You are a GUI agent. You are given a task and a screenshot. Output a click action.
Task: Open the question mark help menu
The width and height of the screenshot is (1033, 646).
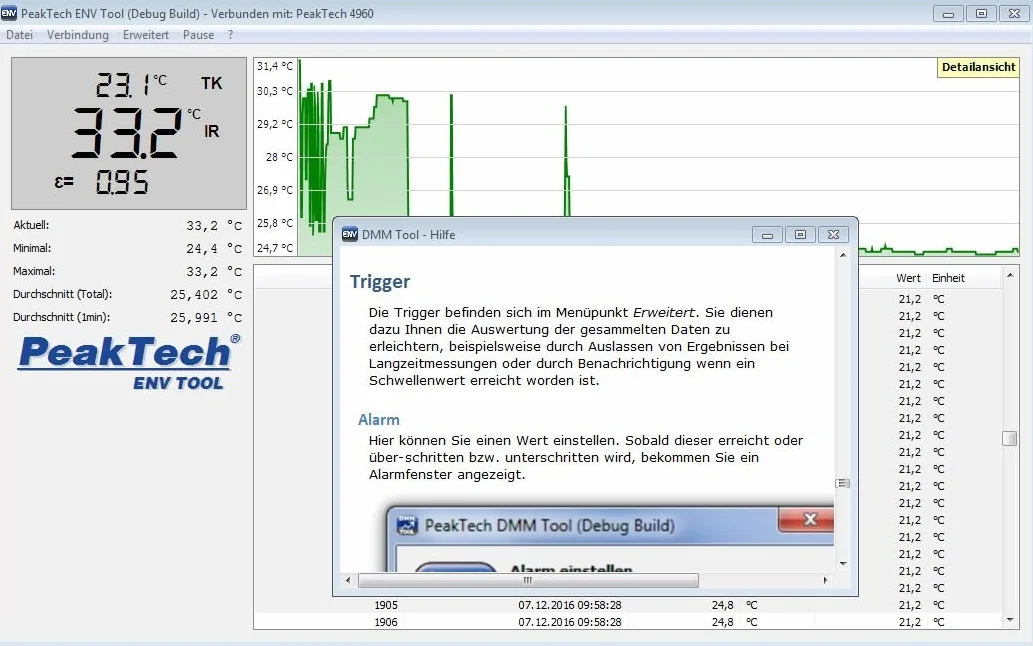(x=231, y=35)
